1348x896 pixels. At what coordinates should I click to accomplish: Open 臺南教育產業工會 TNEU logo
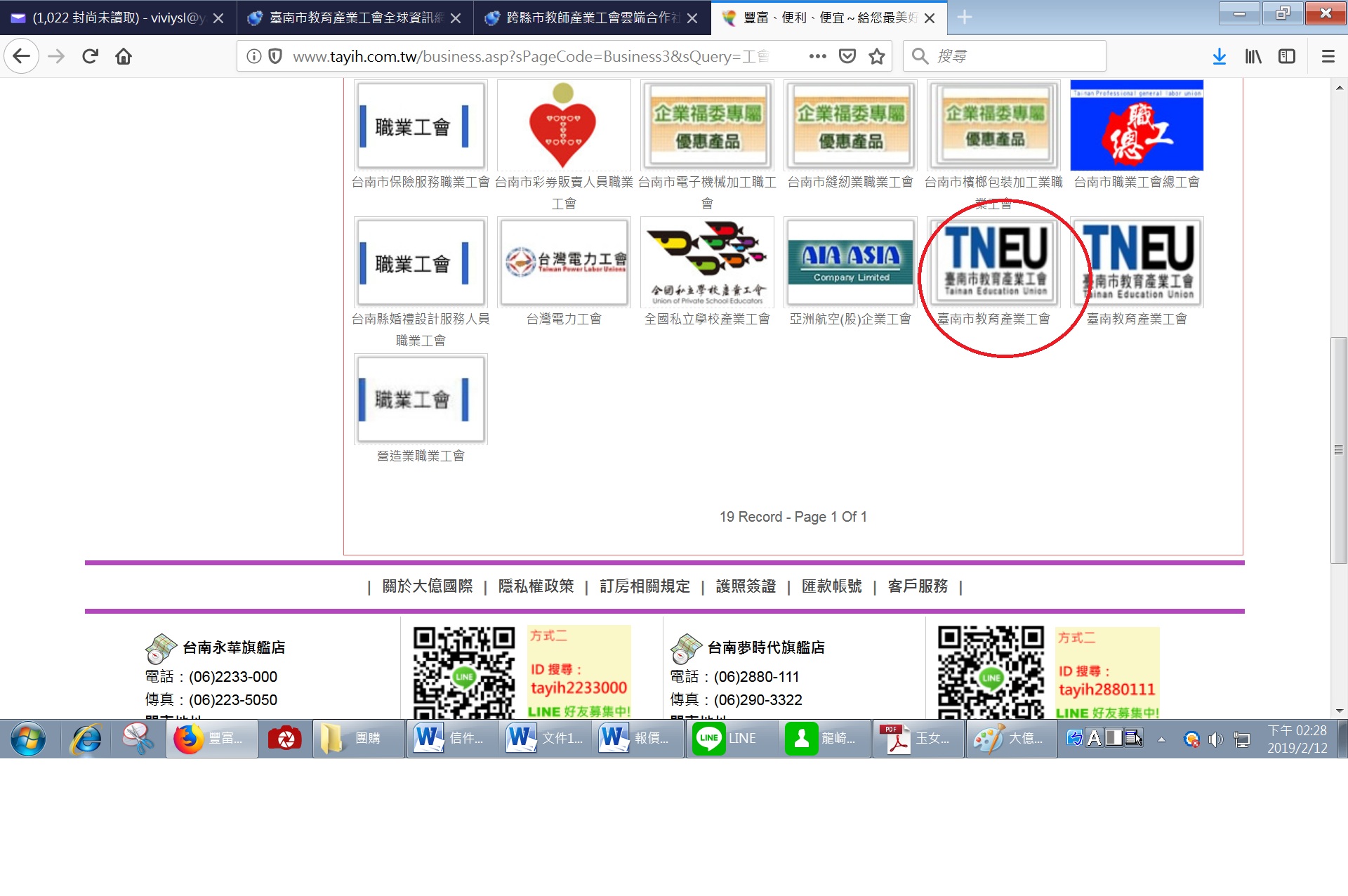pyautogui.click(x=1137, y=262)
